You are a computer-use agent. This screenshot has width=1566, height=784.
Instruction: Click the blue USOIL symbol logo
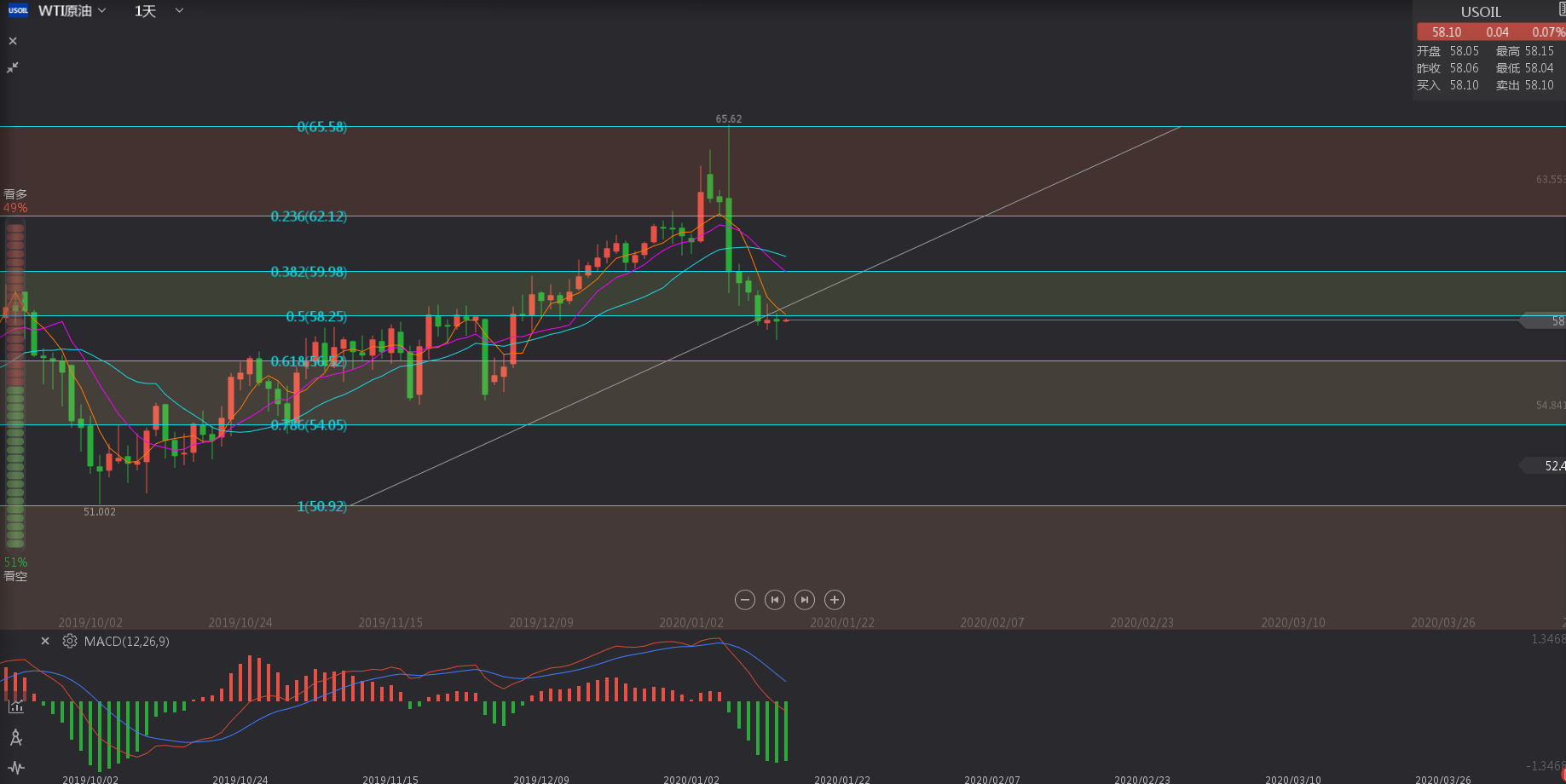[x=18, y=11]
